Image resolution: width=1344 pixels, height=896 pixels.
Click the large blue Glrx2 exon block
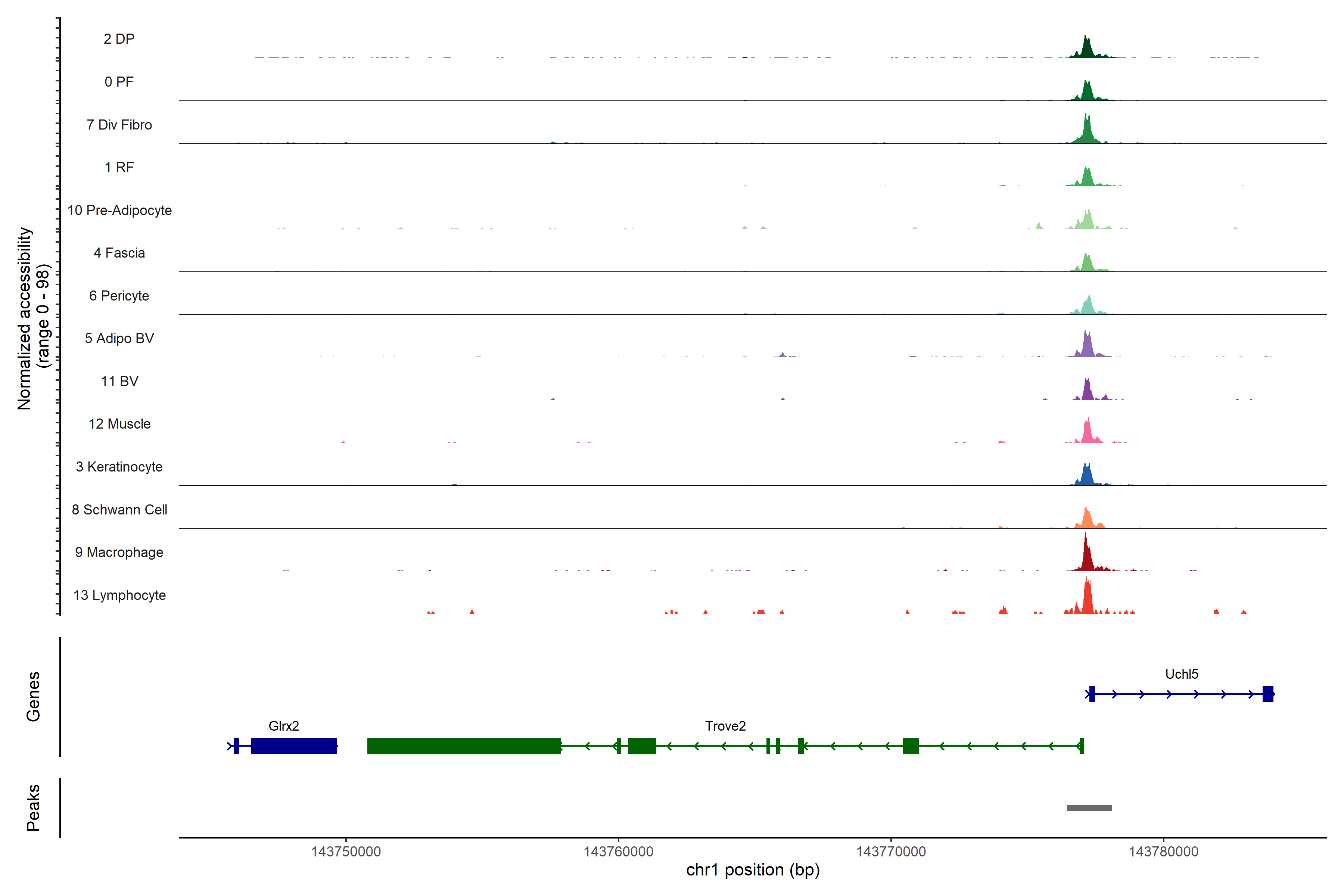(294, 746)
